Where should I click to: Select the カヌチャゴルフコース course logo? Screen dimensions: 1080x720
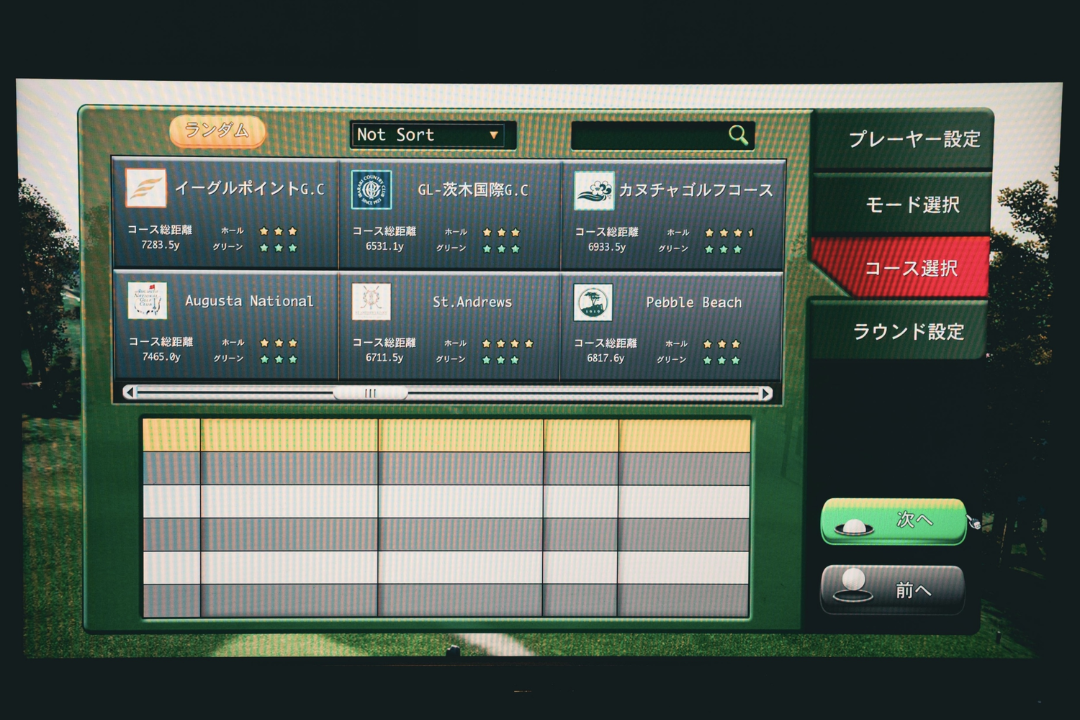pos(594,191)
